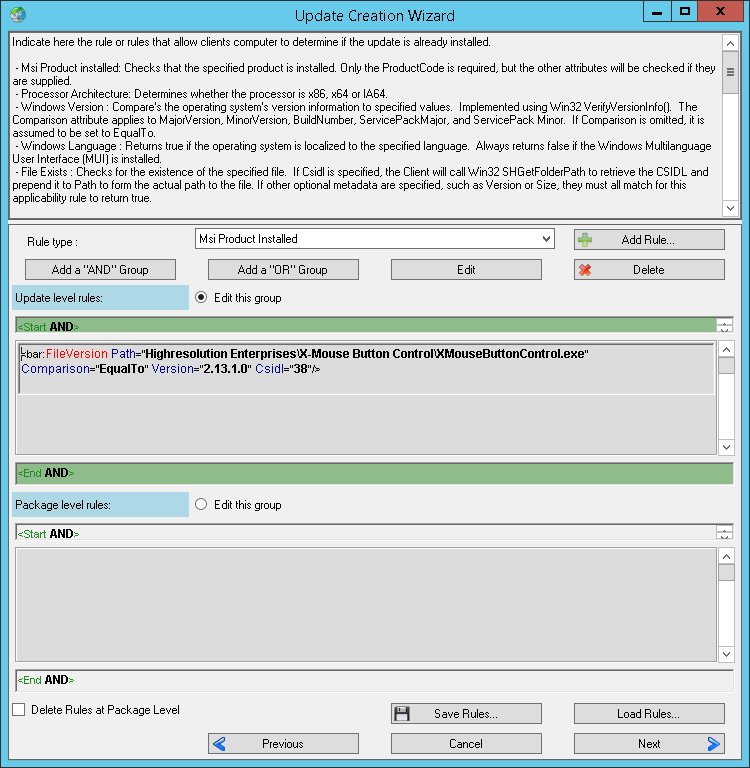This screenshot has width=750, height=768.
Task: Click stepper on Package level Start AND bar
Action: (725, 533)
